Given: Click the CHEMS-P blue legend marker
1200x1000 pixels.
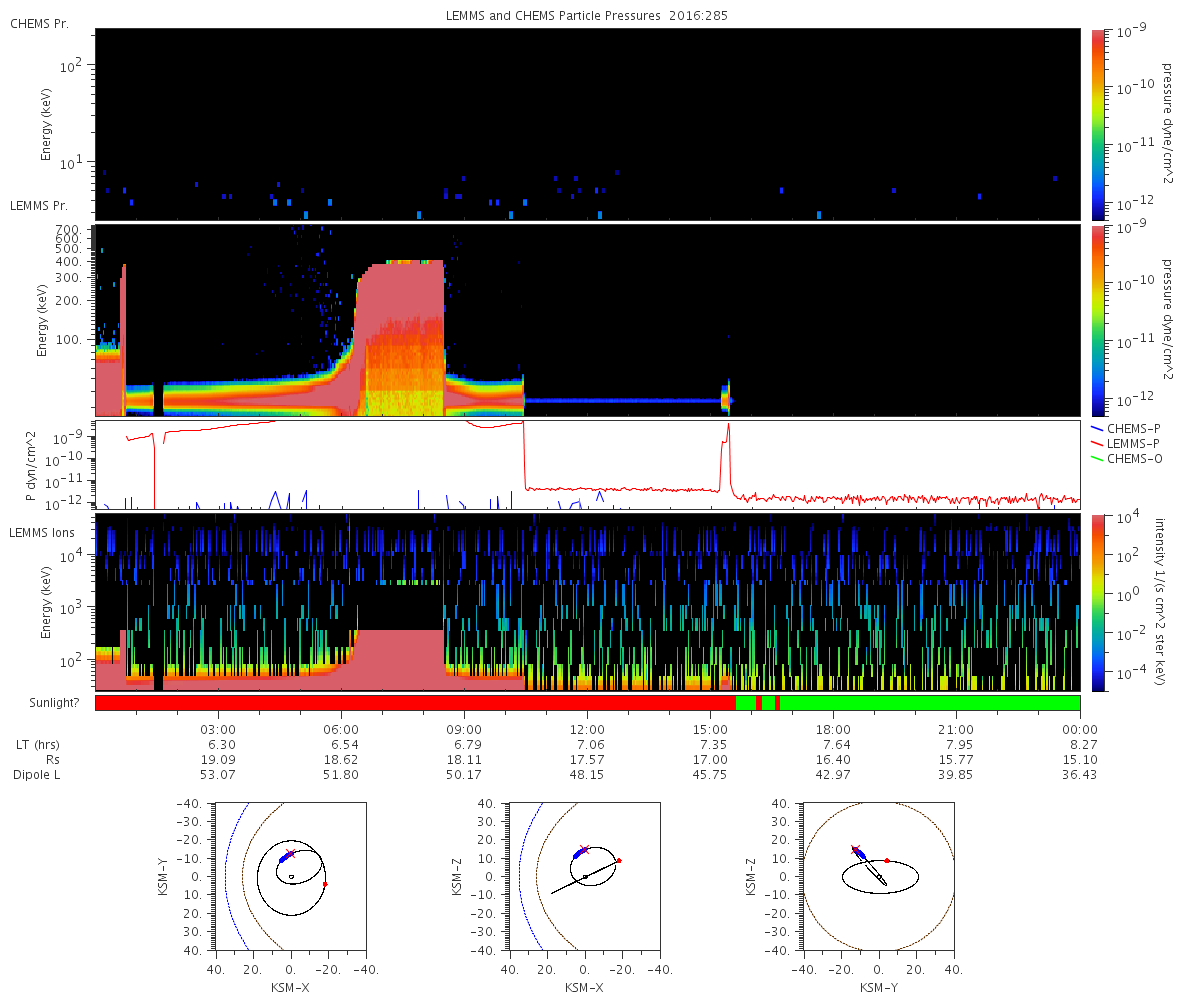Looking at the screenshot, I should (1097, 428).
